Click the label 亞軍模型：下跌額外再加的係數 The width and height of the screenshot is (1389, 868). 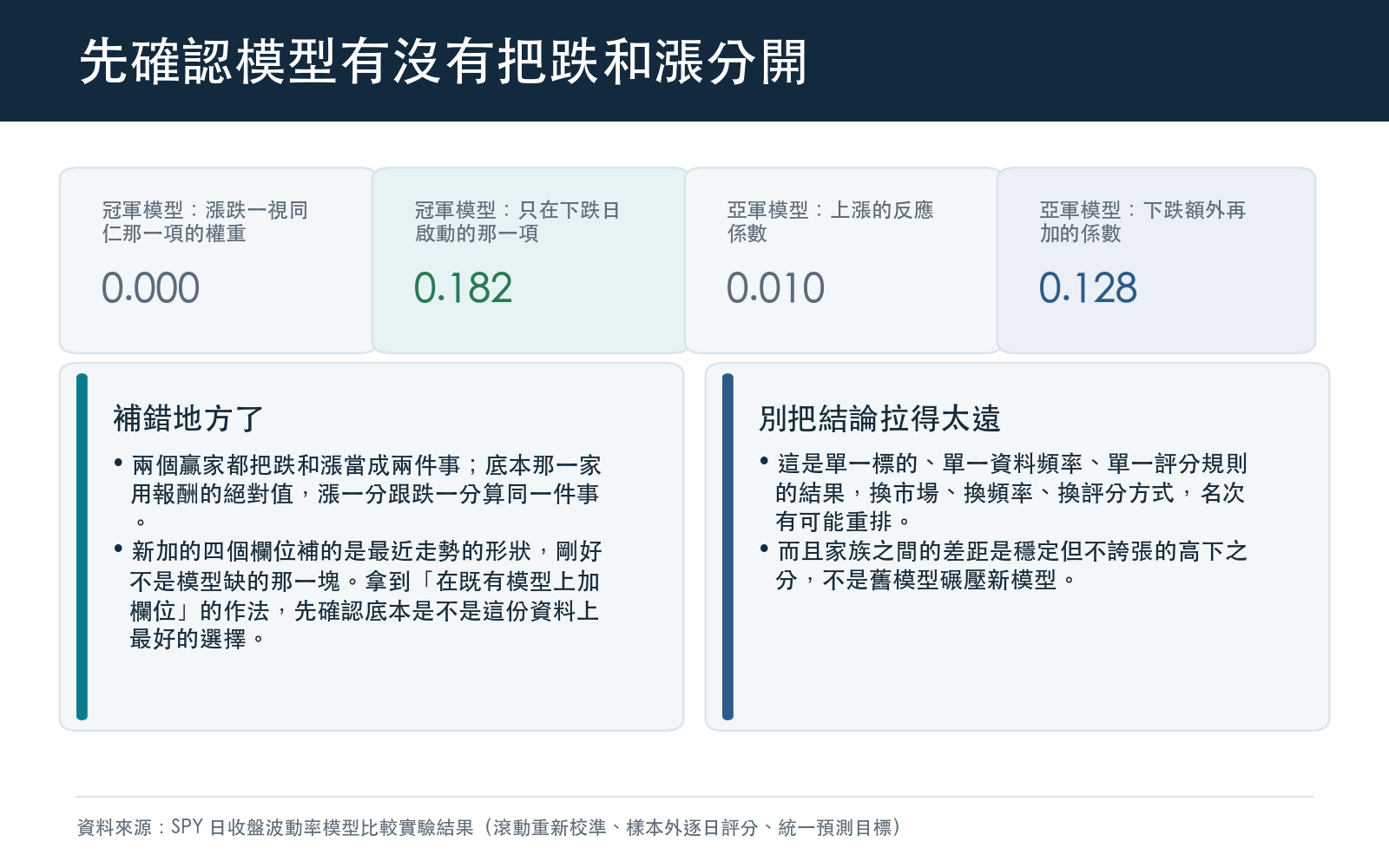click(x=1142, y=221)
